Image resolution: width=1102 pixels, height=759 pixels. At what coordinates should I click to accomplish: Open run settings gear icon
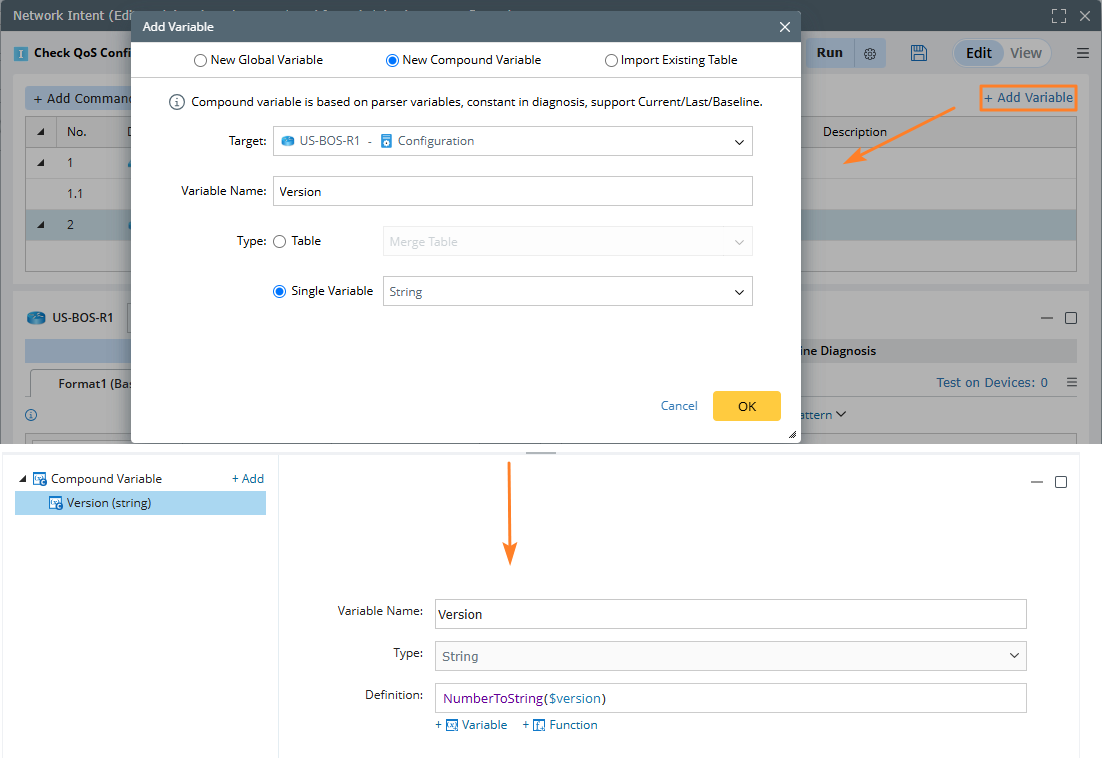[x=870, y=53]
